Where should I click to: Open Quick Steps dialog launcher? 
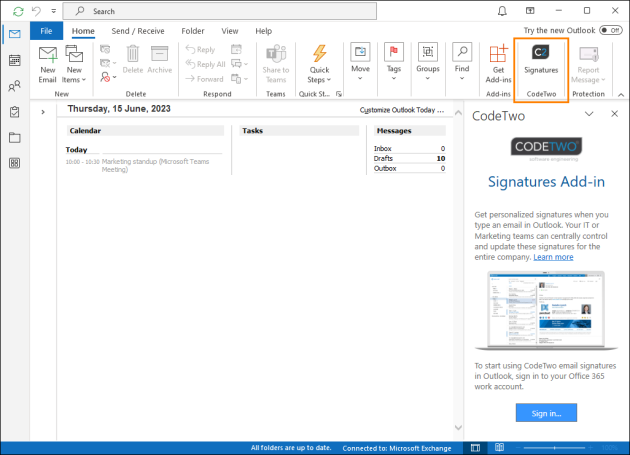coord(339,94)
